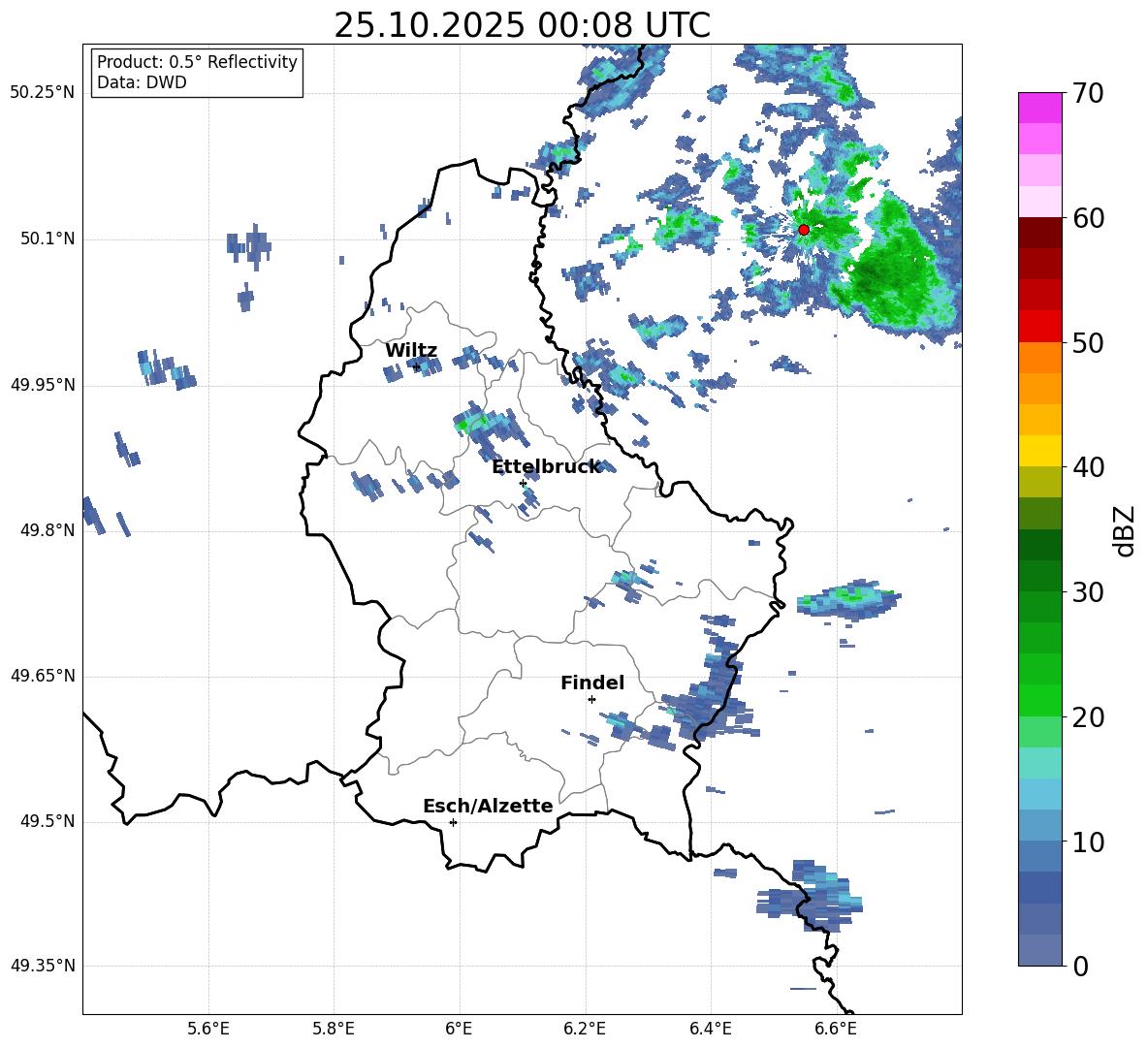
Task: Click the Wiltz location cross marker
Action: coord(417,366)
